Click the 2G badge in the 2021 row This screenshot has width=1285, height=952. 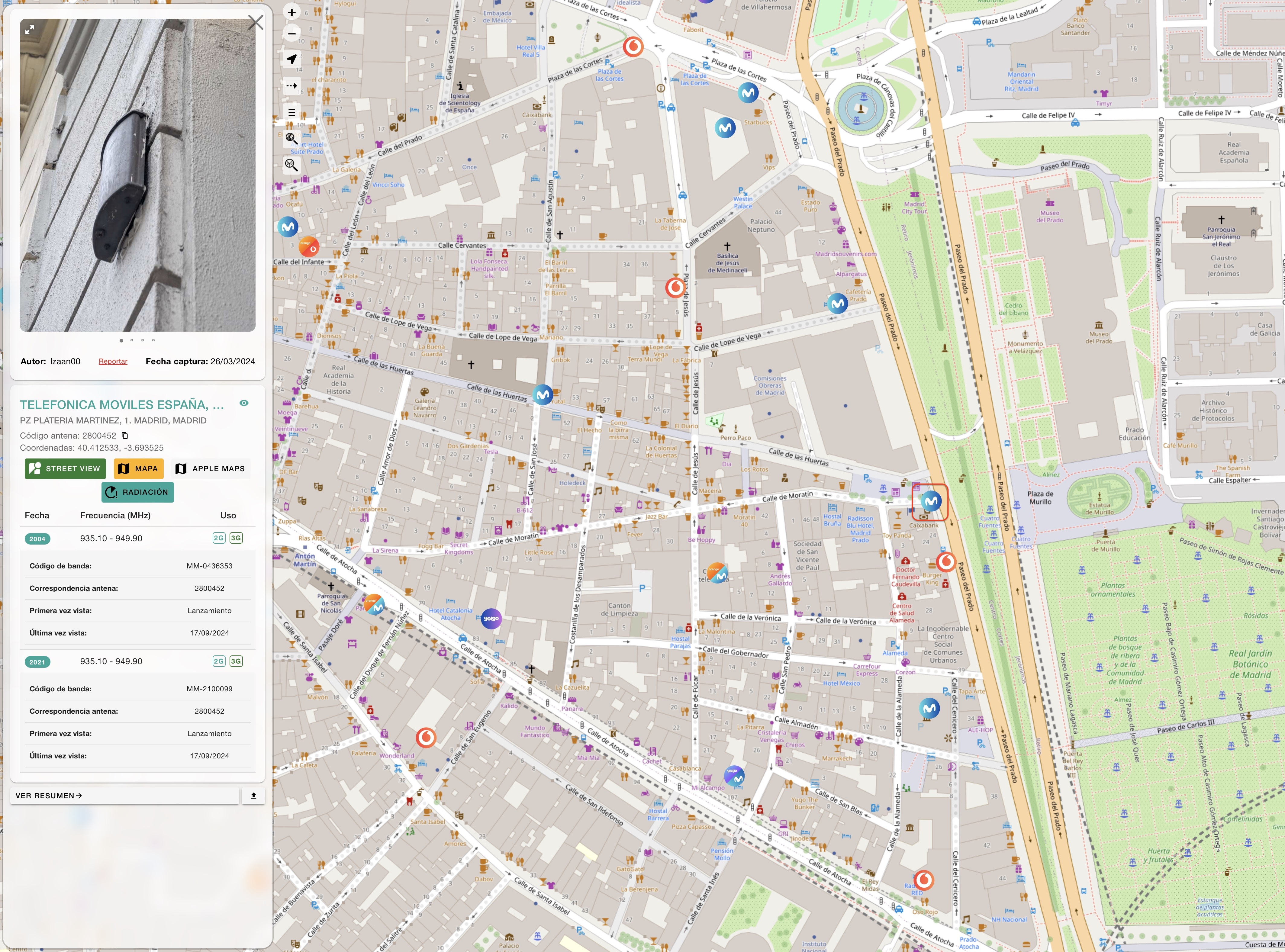coord(218,661)
